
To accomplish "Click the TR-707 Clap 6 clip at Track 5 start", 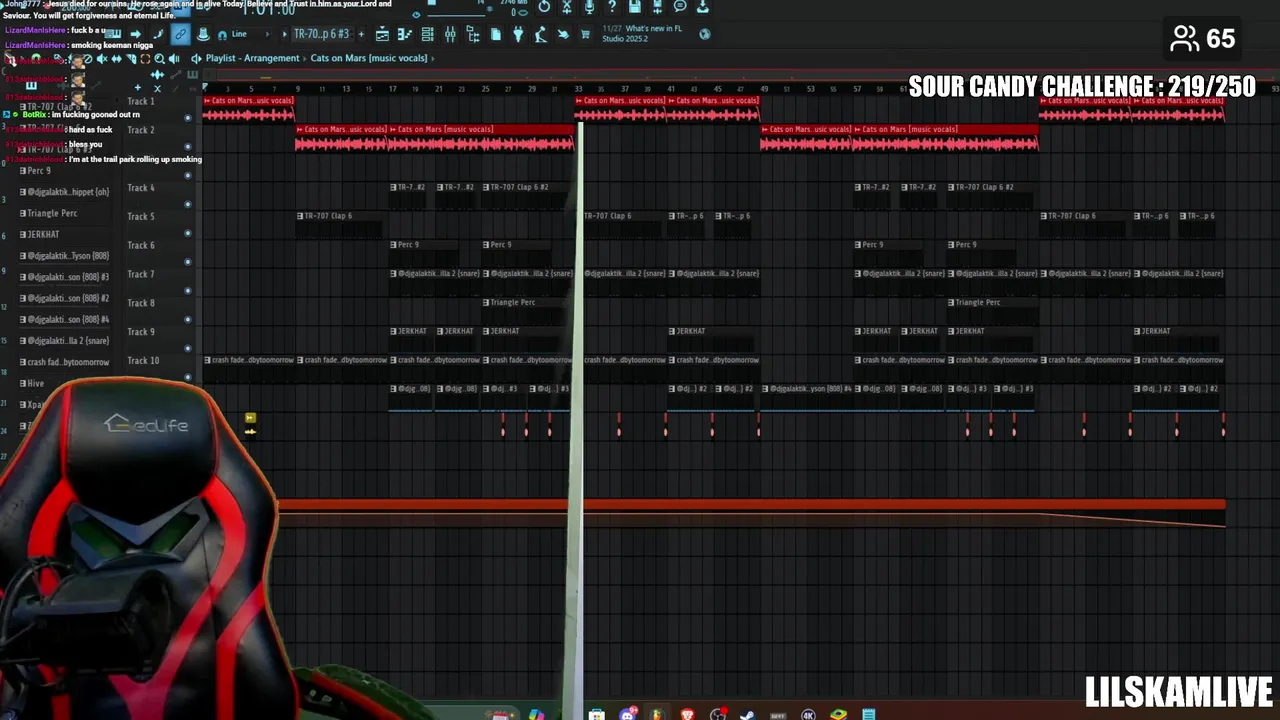I will pos(342,225).
